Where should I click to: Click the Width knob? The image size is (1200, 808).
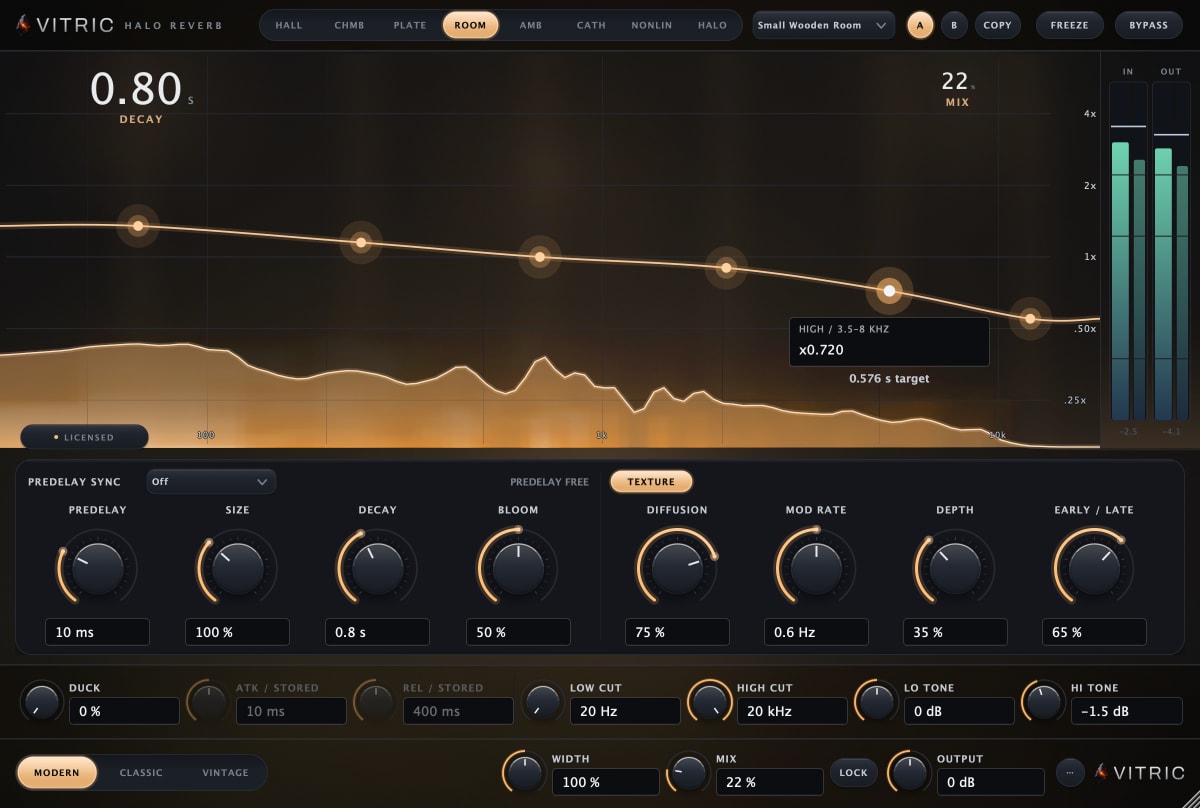click(524, 772)
